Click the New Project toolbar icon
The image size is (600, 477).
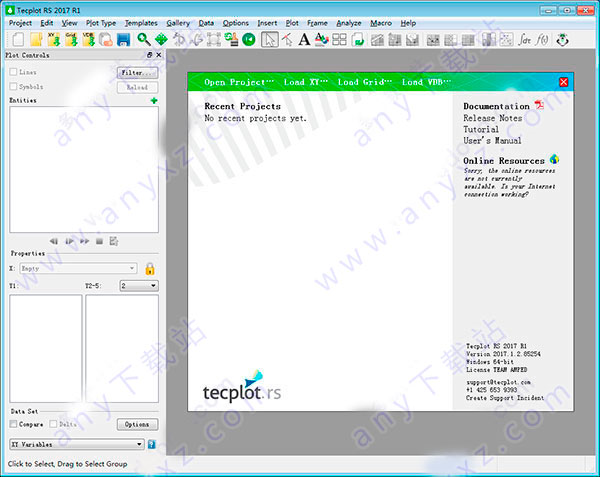[18, 39]
